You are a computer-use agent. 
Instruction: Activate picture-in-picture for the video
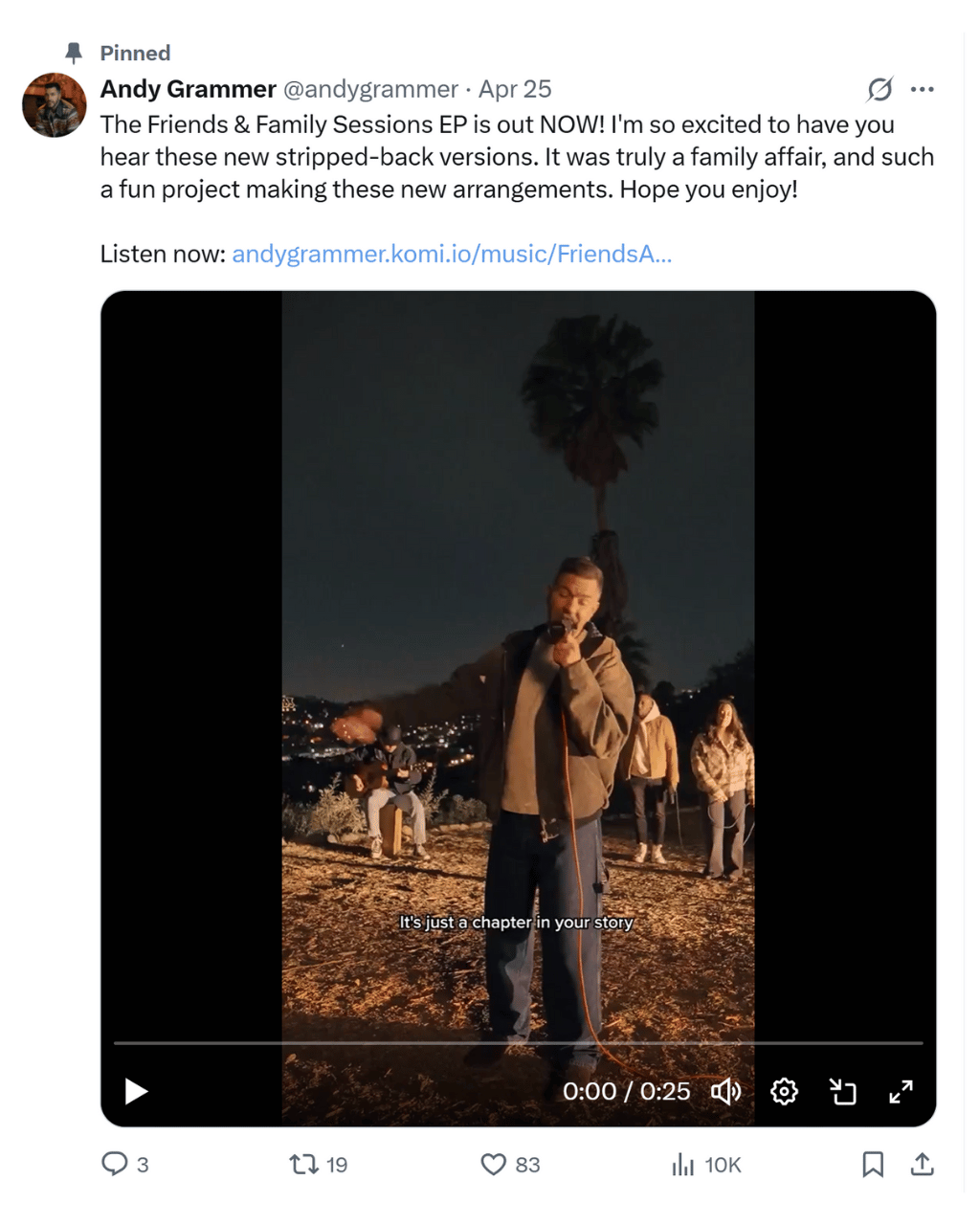click(842, 1091)
